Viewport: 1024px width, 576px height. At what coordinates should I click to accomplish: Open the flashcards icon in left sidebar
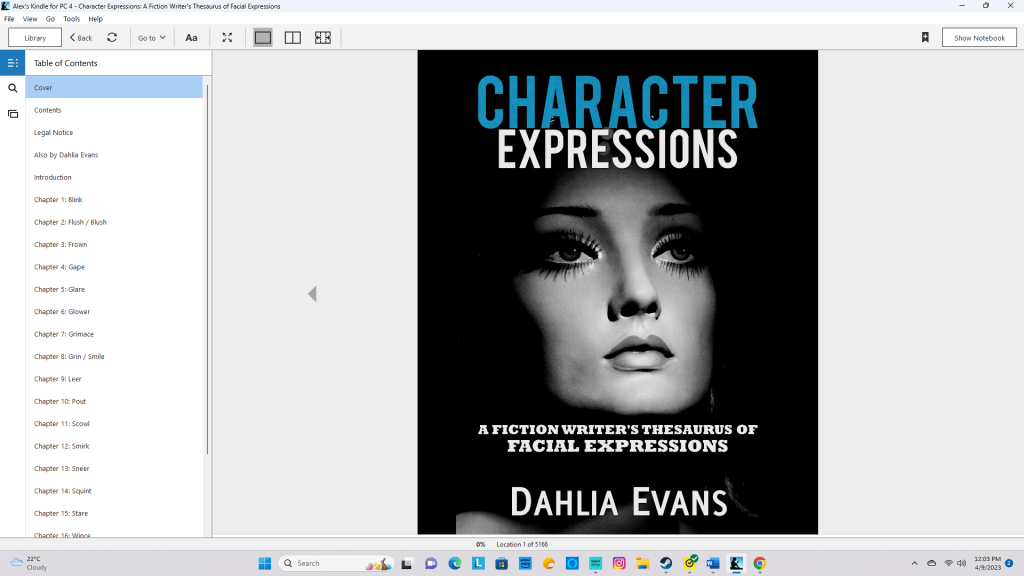13,114
